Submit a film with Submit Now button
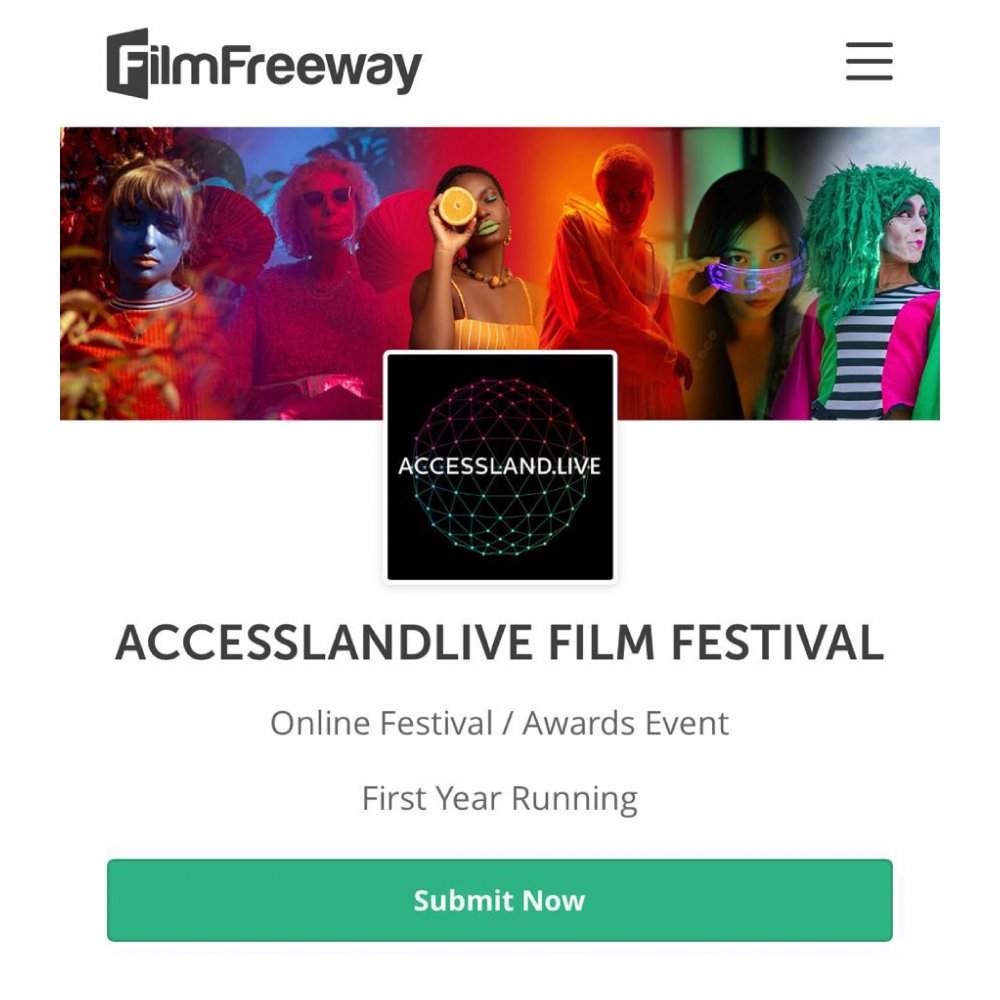1000x1000 pixels. (499, 900)
